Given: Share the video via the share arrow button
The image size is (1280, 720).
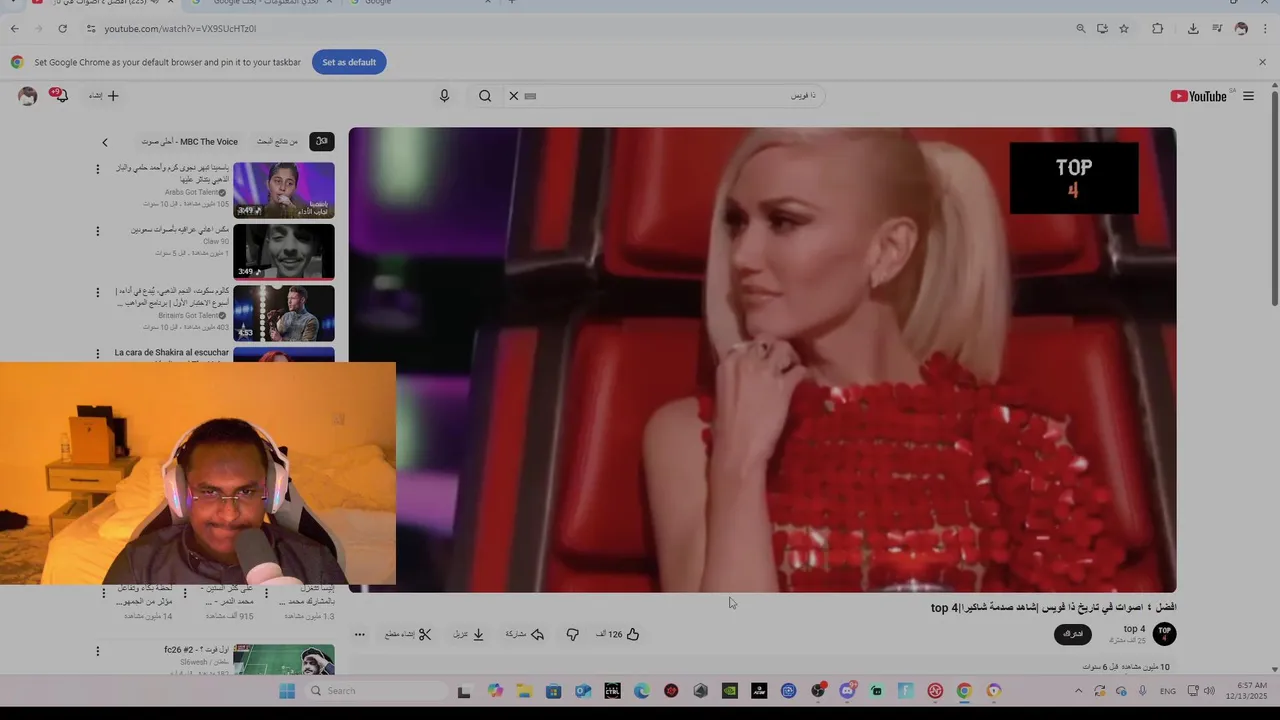Looking at the screenshot, I should pyautogui.click(x=525, y=634).
